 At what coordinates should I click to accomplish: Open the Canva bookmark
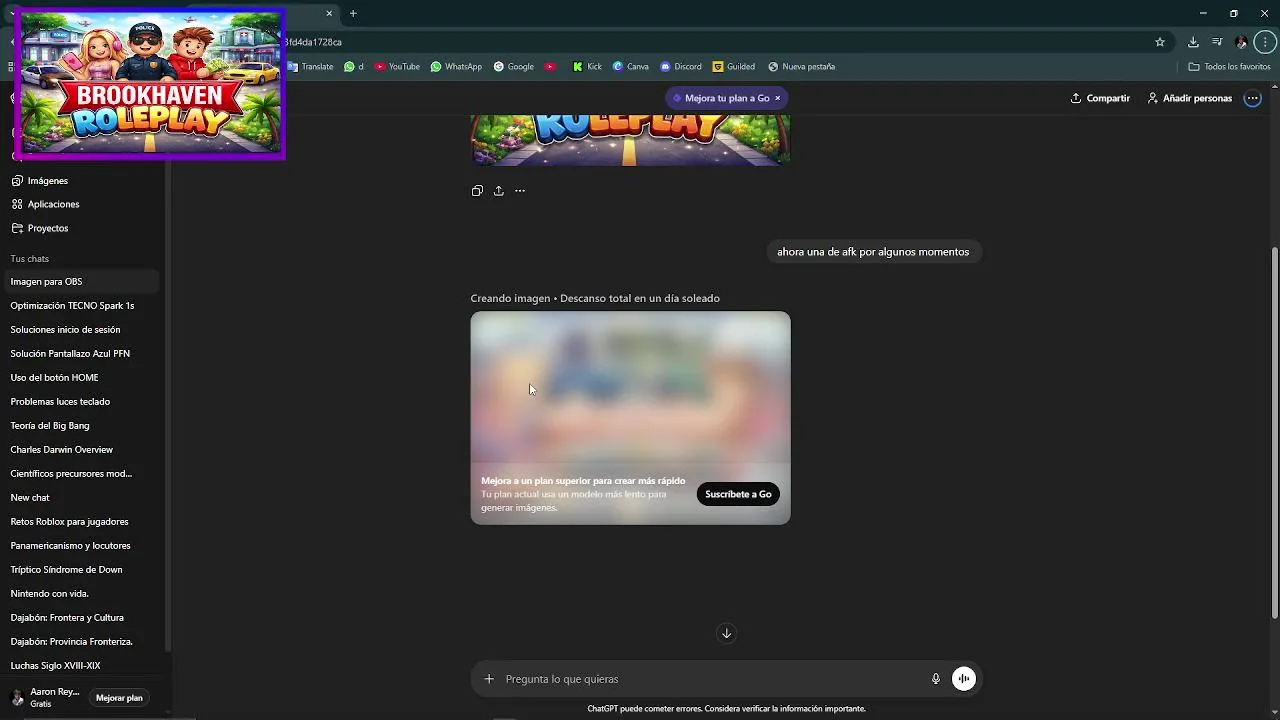click(x=631, y=67)
